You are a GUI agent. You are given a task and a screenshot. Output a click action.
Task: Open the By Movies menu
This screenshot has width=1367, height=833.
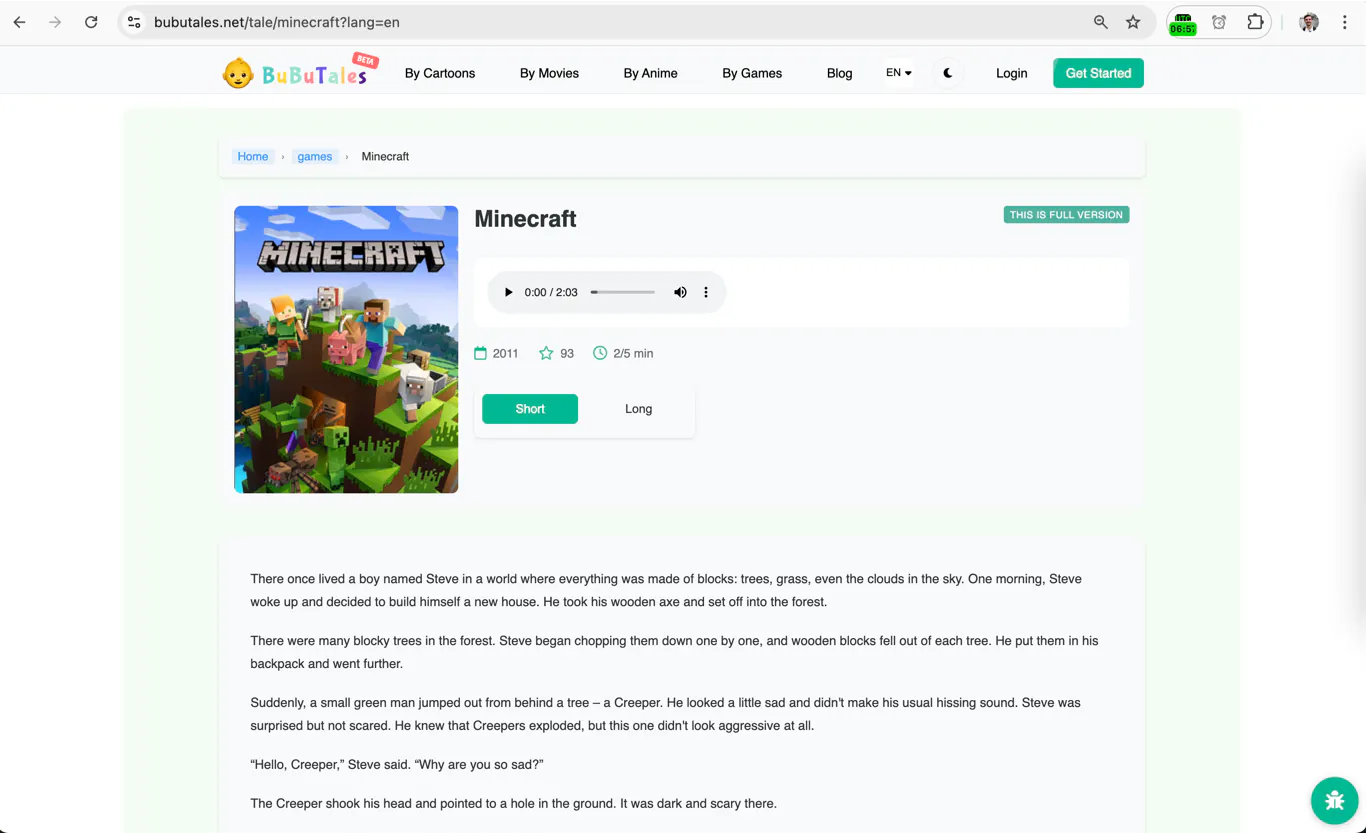(549, 73)
